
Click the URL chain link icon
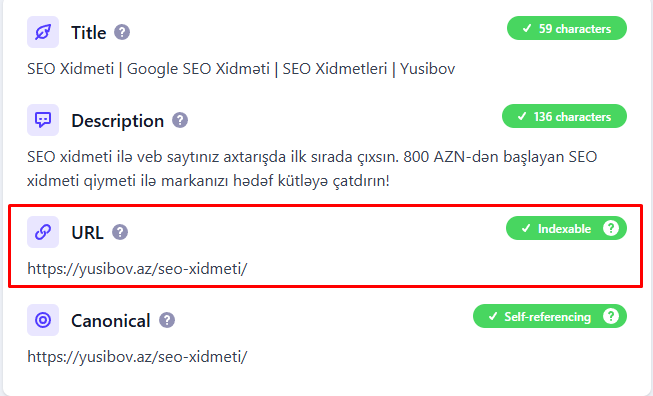click(43, 232)
